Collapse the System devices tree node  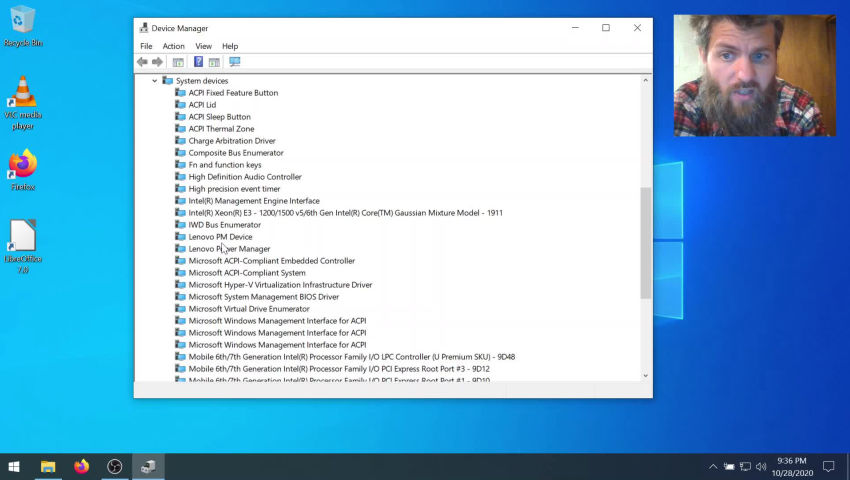tap(154, 81)
